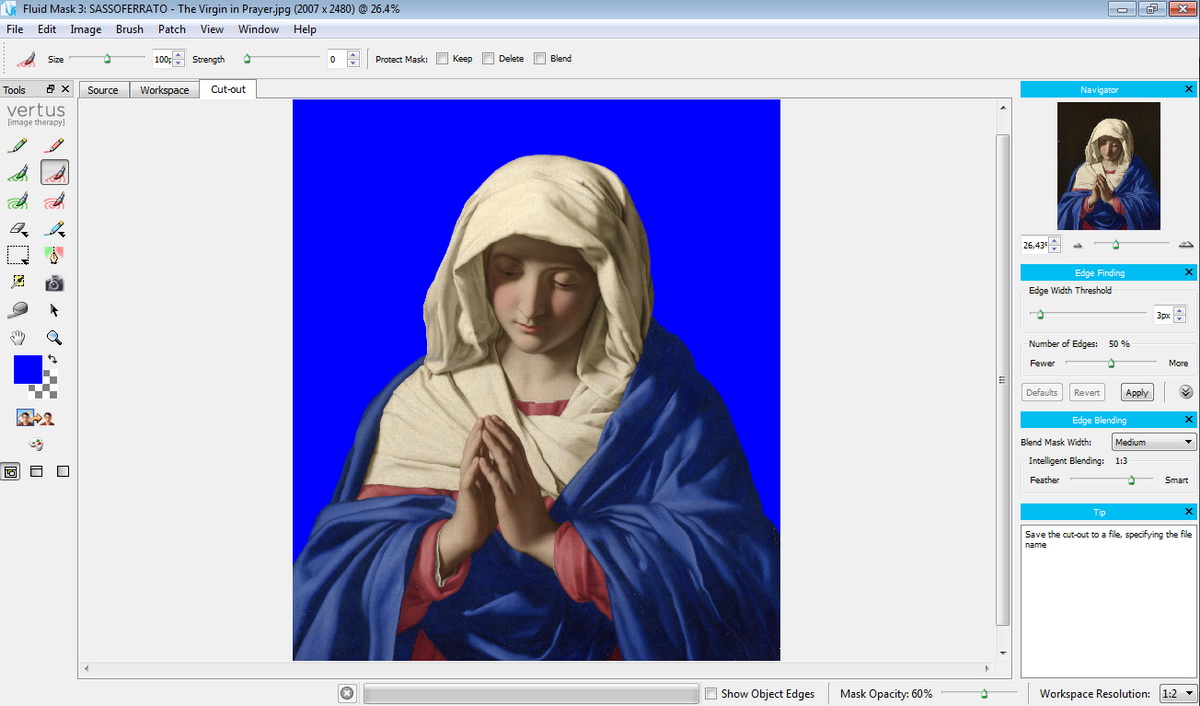The height and width of the screenshot is (706, 1200).
Task: Click the Navigator image thumbnail
Action: [1109, 166]
